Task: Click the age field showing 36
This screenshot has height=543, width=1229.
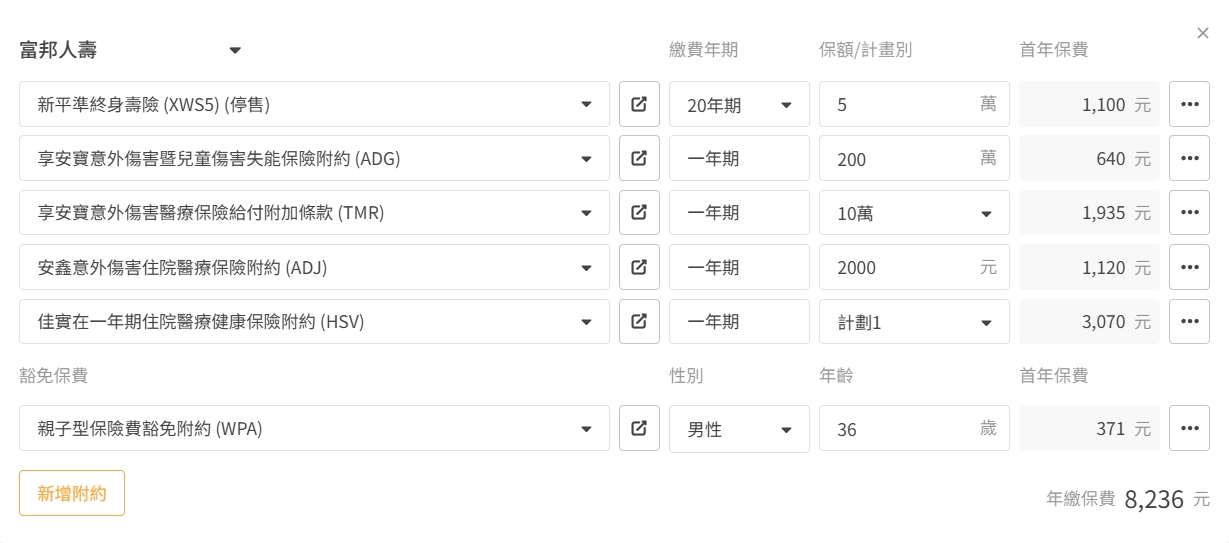Action: coord(900,429)
